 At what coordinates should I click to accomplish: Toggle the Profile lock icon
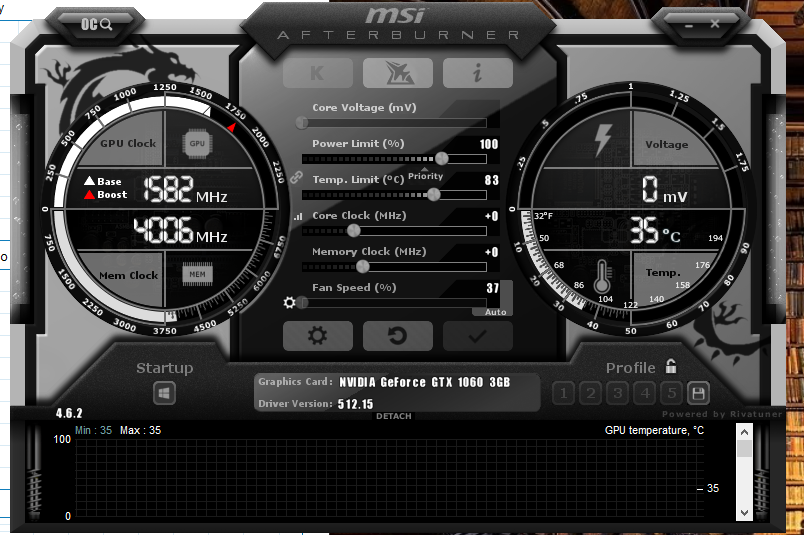[671, 366]
